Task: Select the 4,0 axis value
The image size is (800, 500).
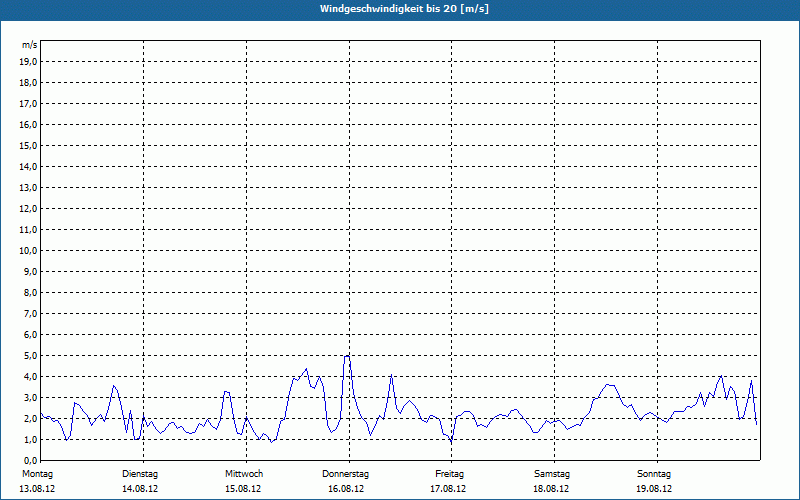Action: [31, 377]
